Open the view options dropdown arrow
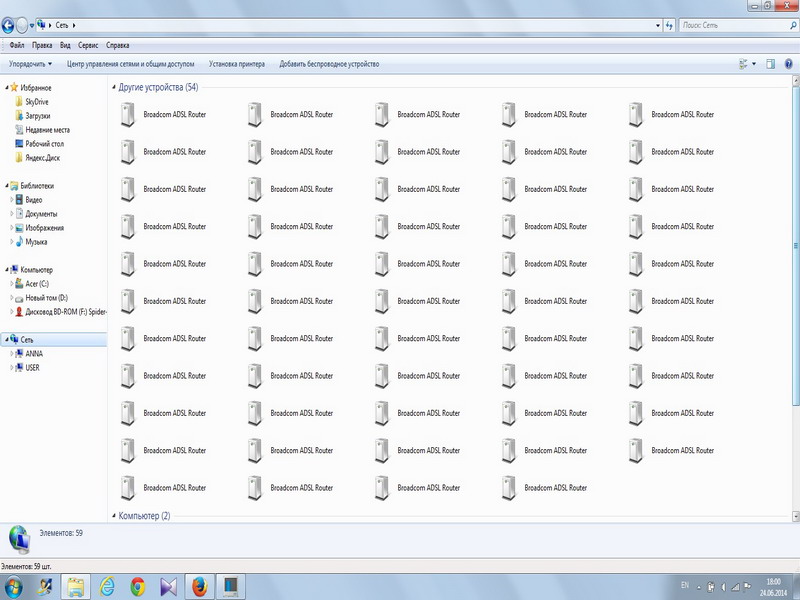The image size is (800, 600). click(754, 64)
